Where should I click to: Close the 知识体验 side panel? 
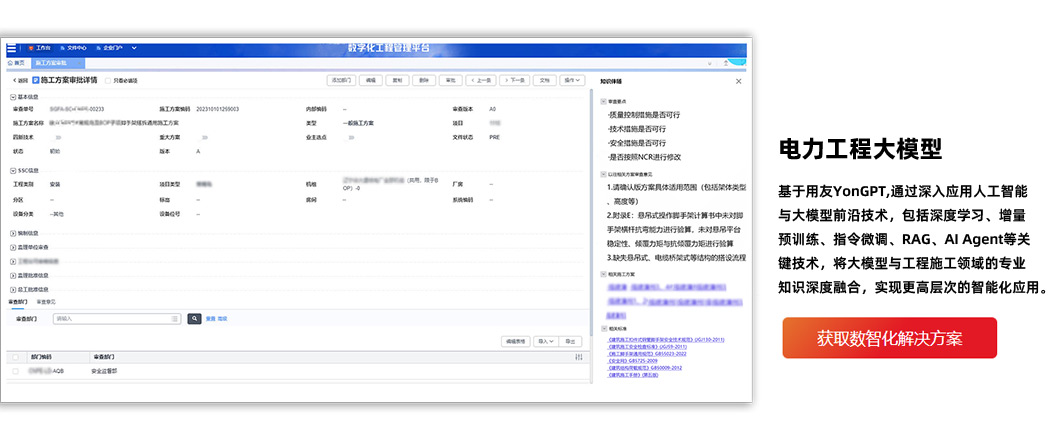(739, 81)
